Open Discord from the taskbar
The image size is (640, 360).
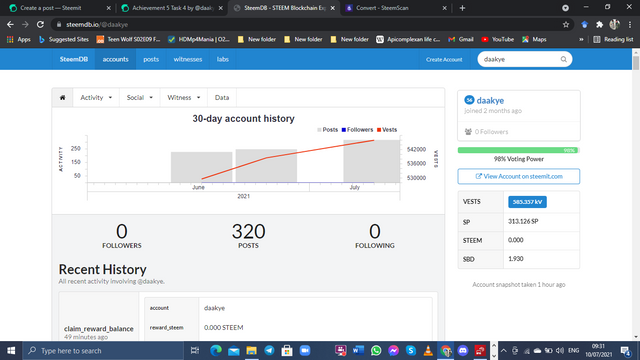462,351
